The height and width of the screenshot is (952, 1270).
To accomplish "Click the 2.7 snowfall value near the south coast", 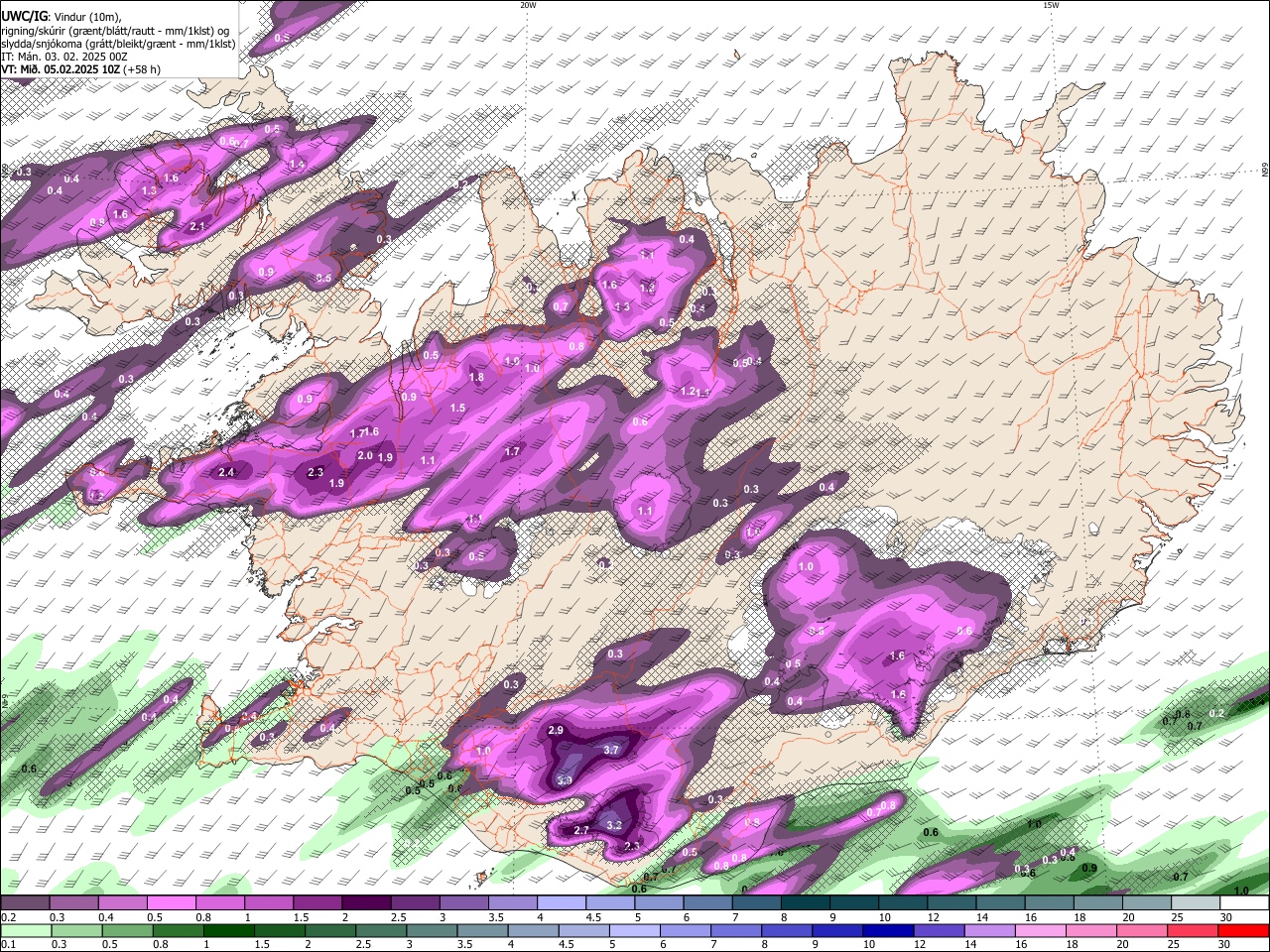I will (582, 830).
